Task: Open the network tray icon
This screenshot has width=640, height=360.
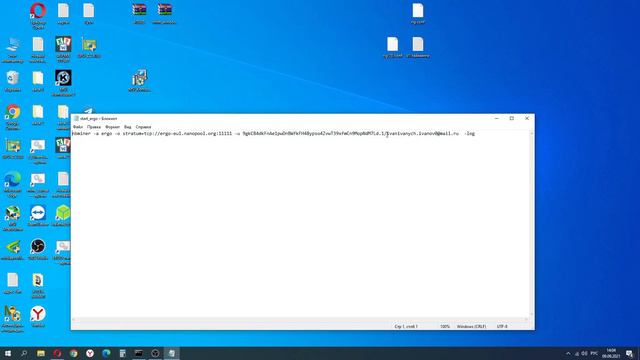Action: [x=577, y=353]
